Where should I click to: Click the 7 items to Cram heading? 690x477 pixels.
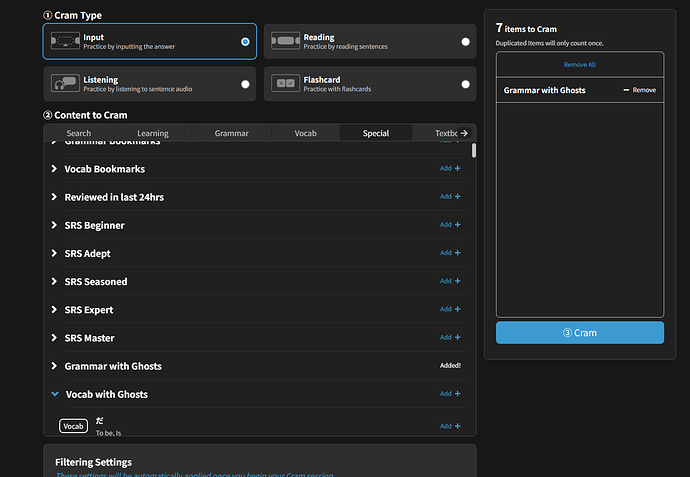pos(526,29)
